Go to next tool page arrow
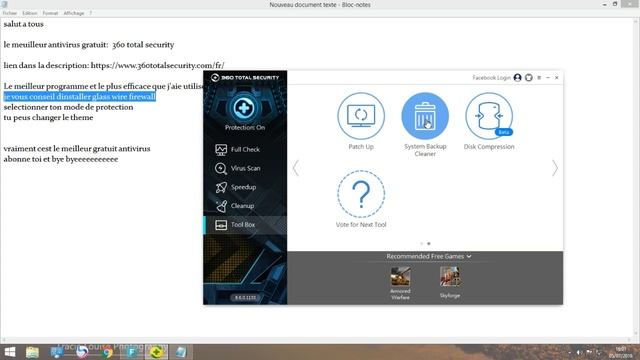640x360 pixels. coord(555,168)
